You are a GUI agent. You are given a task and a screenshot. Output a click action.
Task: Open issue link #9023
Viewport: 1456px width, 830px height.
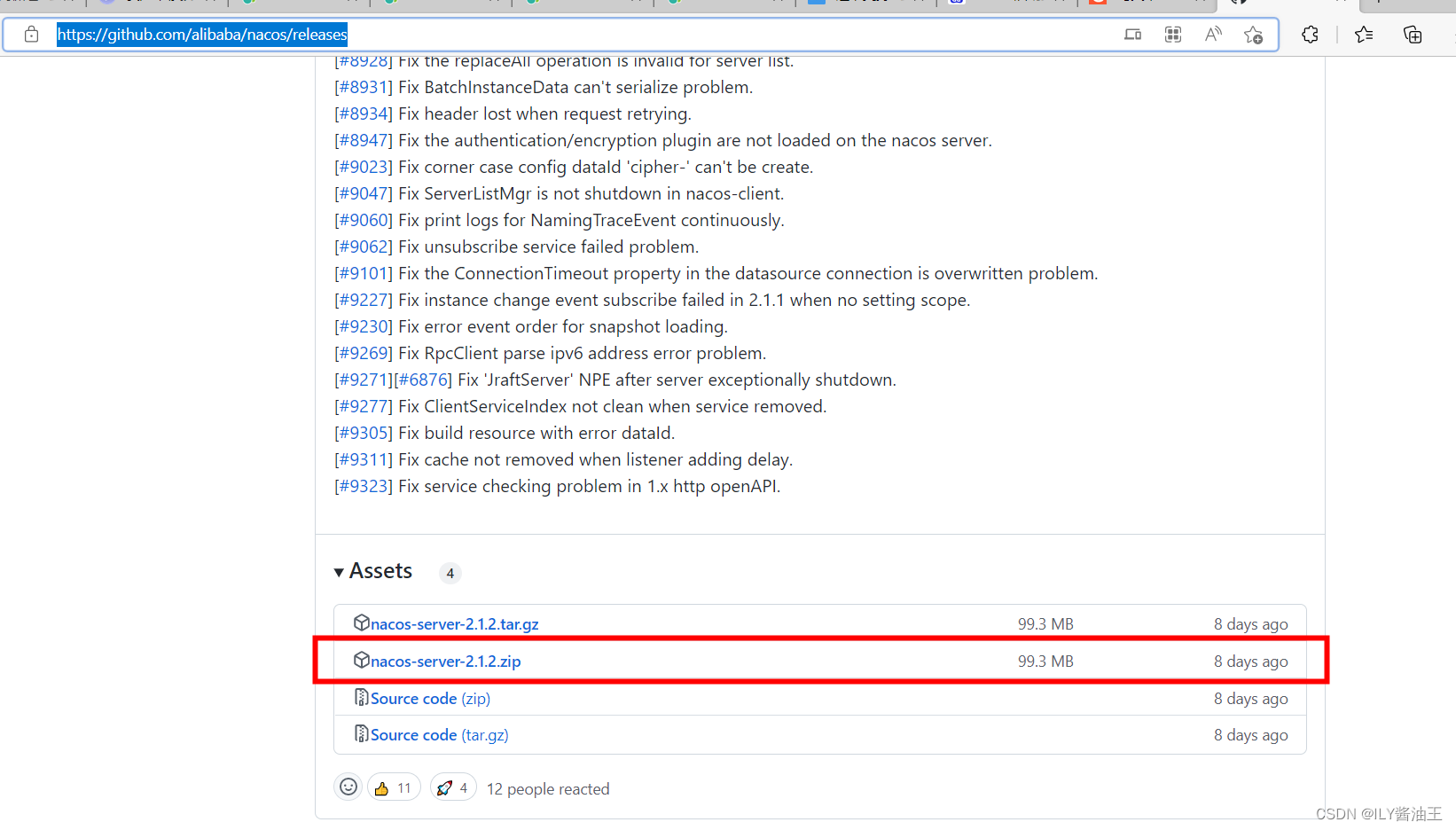[x=364, y=167]
